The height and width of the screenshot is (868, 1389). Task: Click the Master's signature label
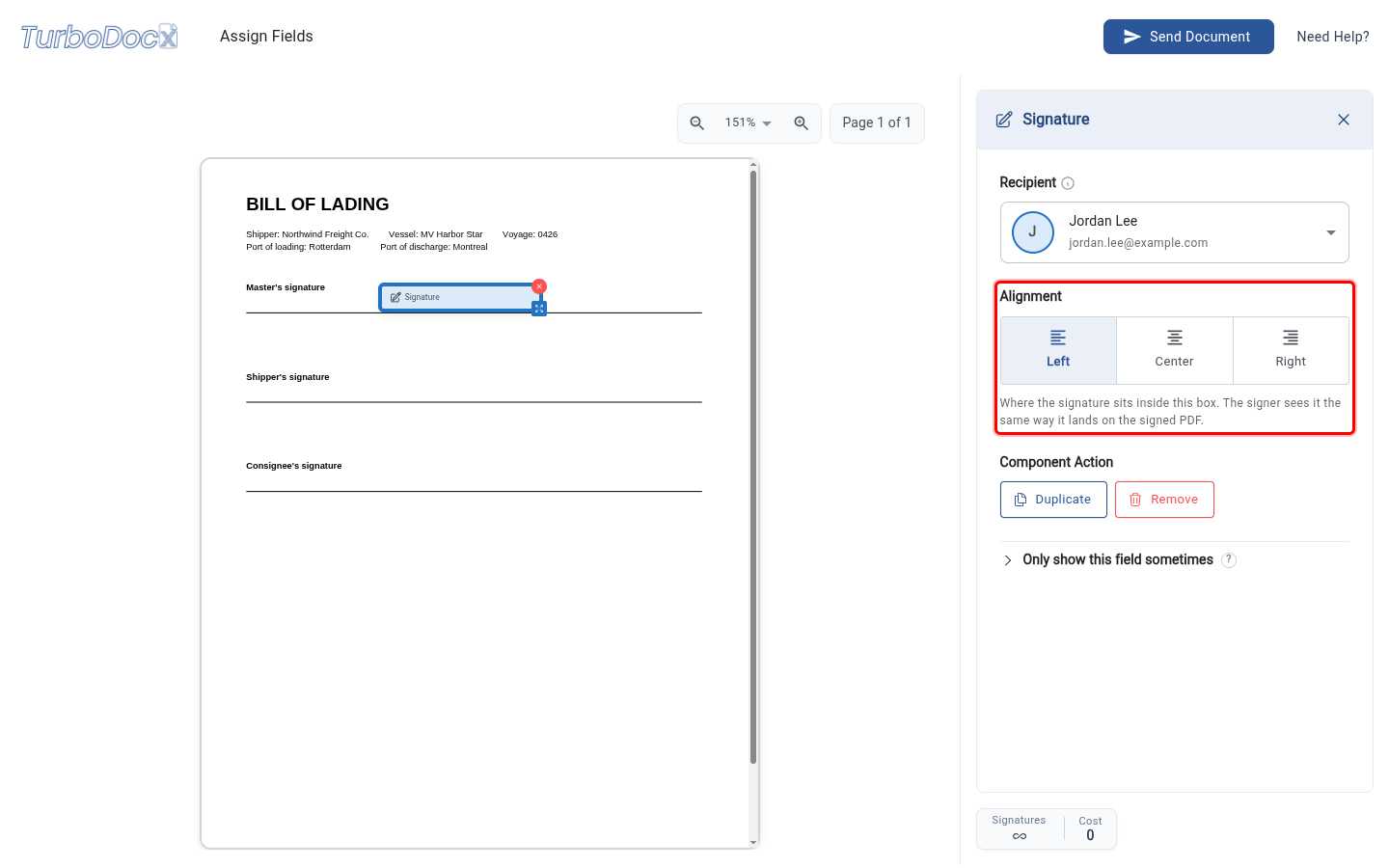286,287
